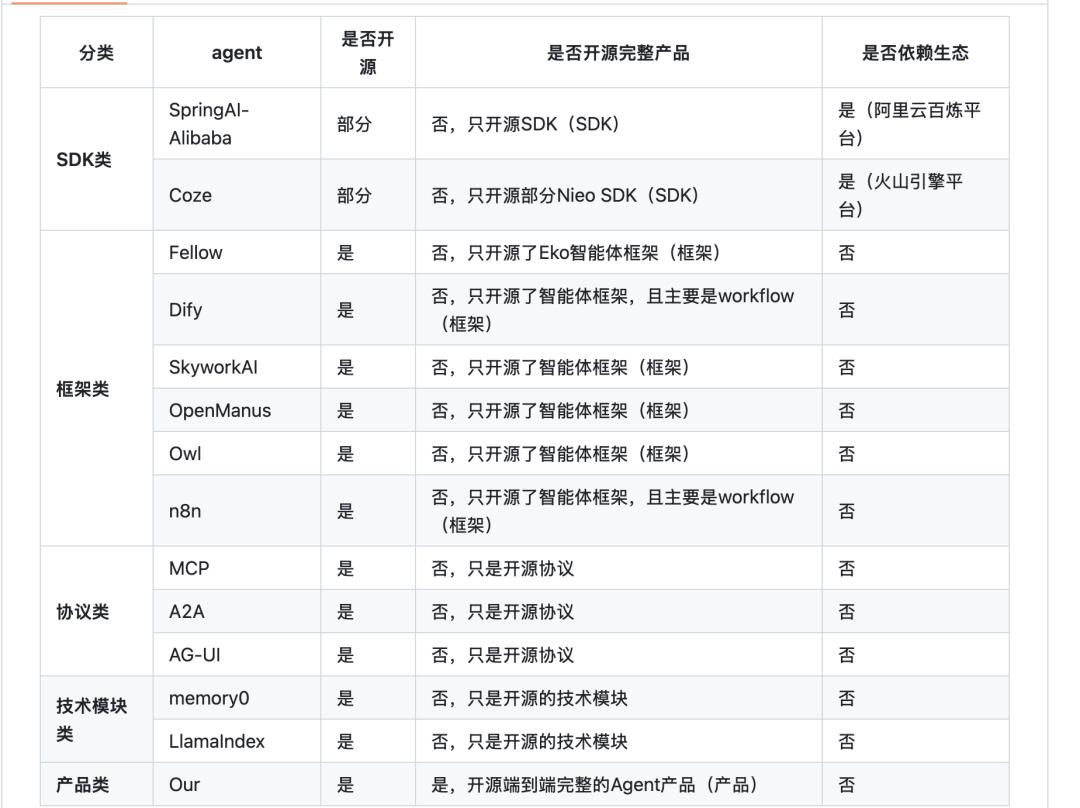Click 只是开源协议 in the AG-UI row
The width and height of the screenshot is (1080, 808).
pyautogui.click(x=619, y=654)
